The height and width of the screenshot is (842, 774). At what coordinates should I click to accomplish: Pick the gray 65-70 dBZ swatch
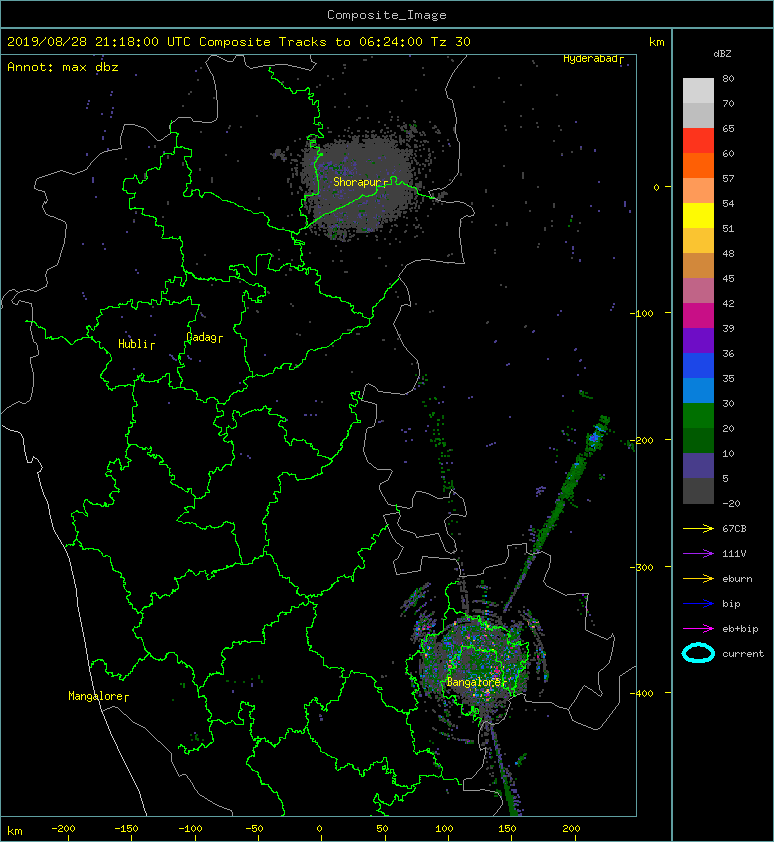pyautogui.click(x=698, y=115)
